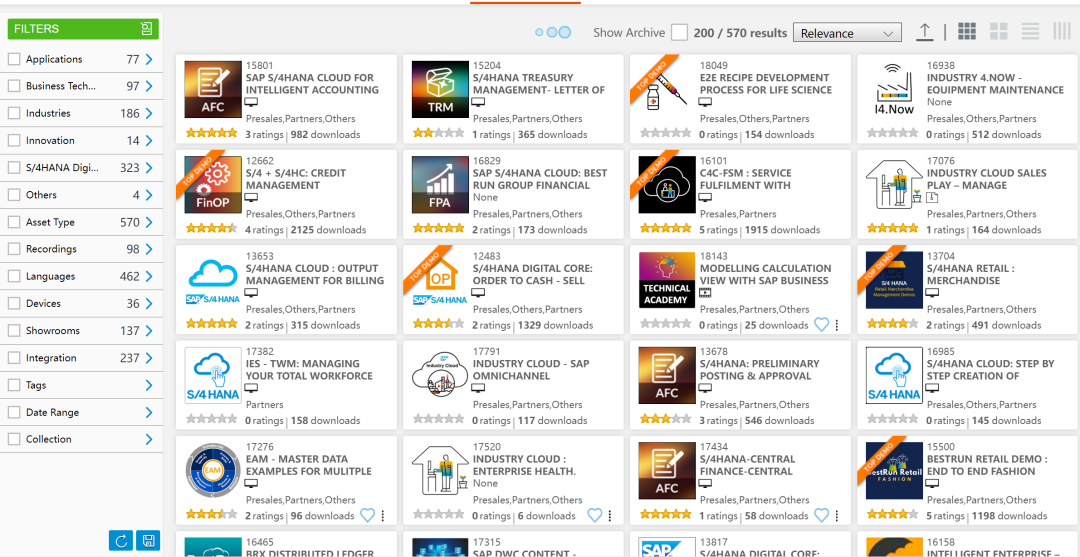1080x557 pixels.
Task: Click AFC thumbnail of Intelligent Accounting demo
Action: (212, 90)
